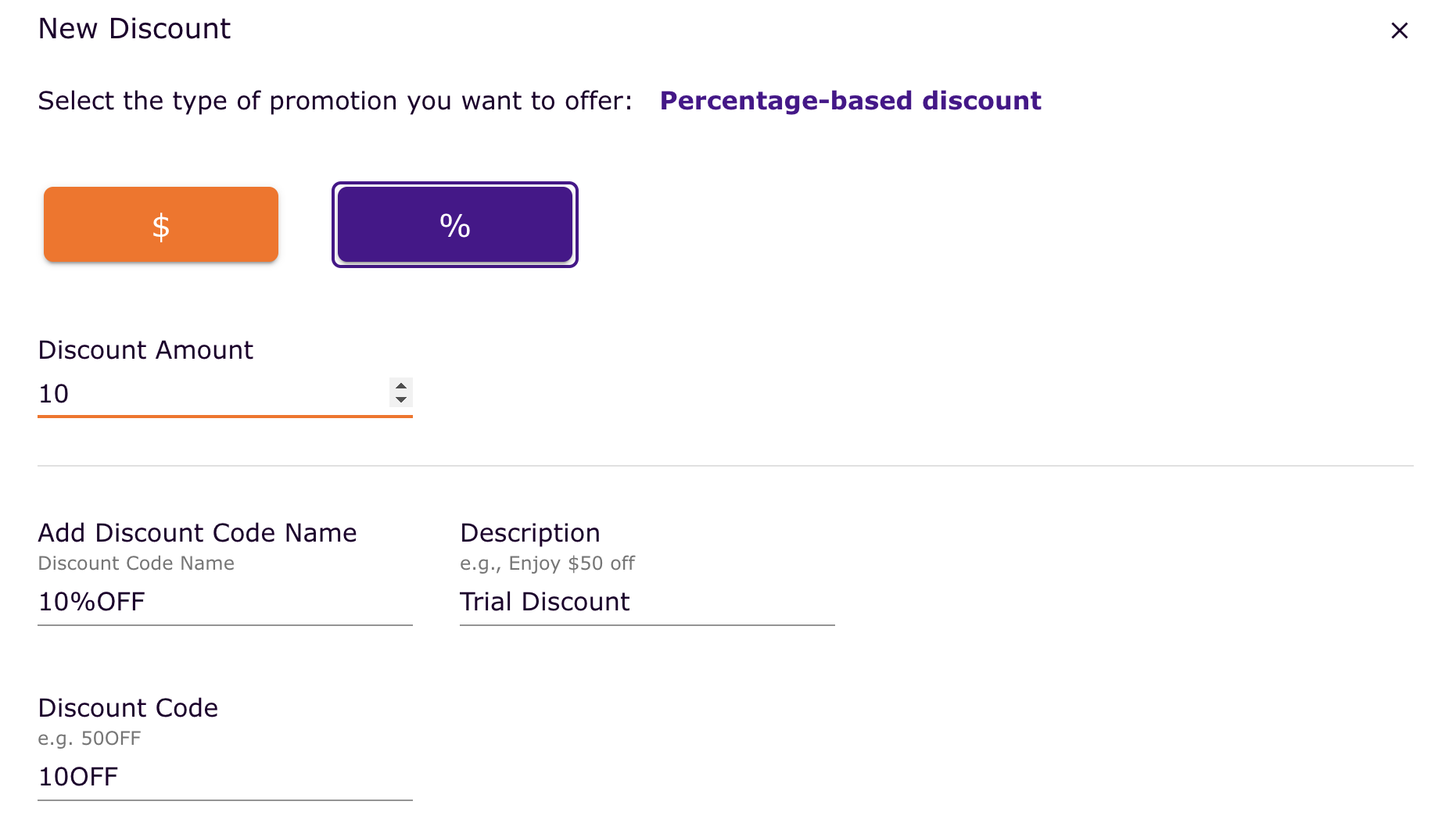Click the Select the type of promotion prompt
Viewport: 1456px width, 830px height.
coord(335,101)
